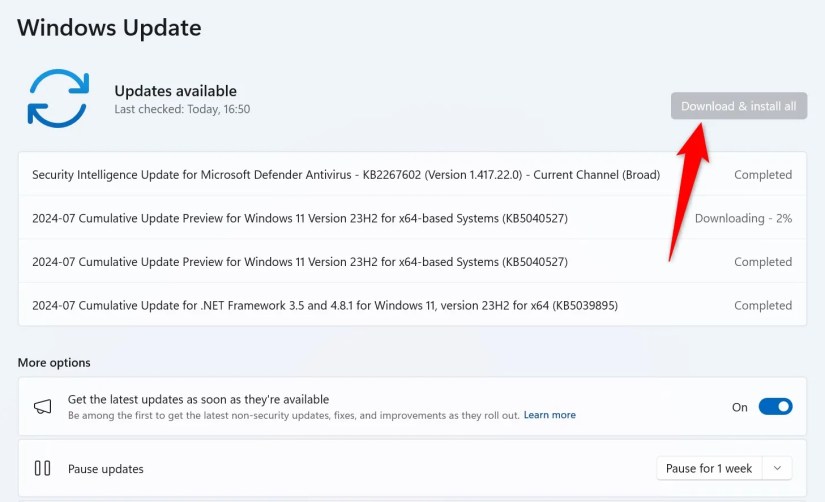Click Download & install all button
This screenshot has width=825, height=502.
[738, 106]
